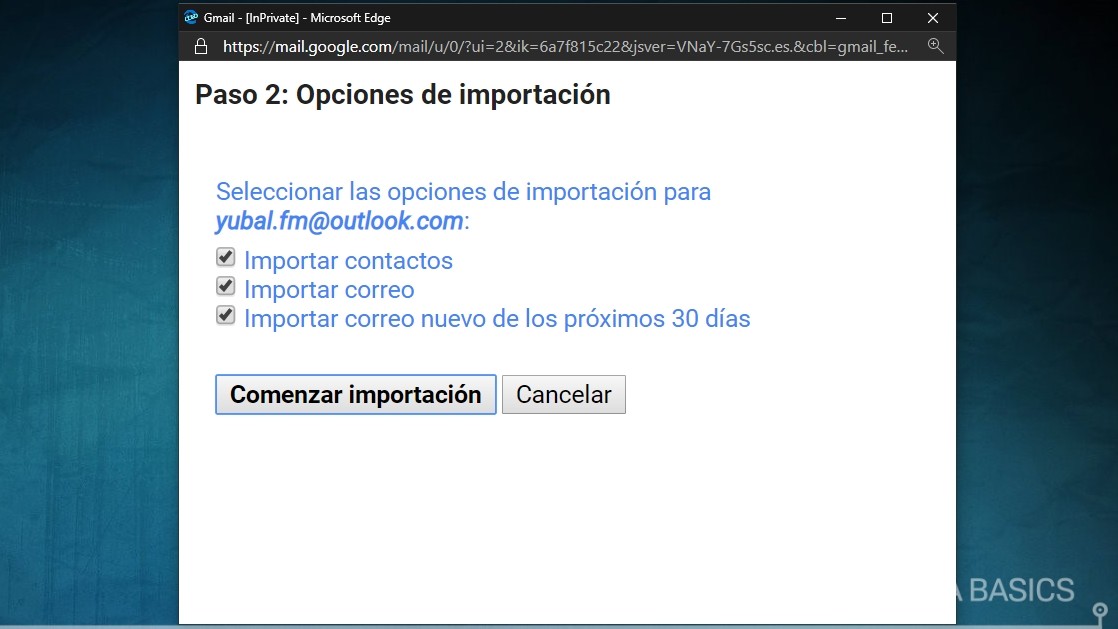
Task: Maximize the Edge browser window
Action: click(x=886, y=17)
